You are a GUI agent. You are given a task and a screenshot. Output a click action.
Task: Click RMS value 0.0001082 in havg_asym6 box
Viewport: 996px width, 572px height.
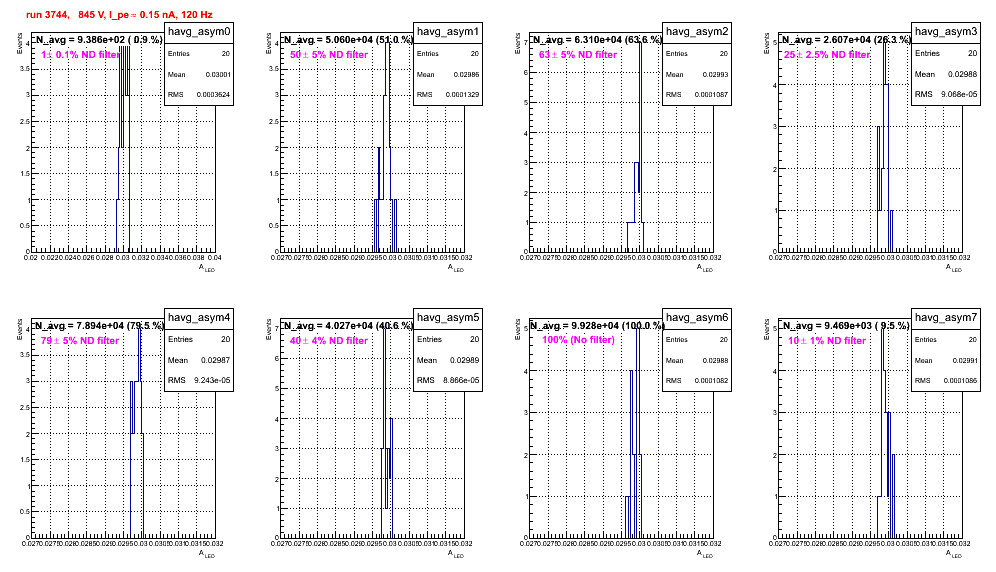[x=711, y=381]
